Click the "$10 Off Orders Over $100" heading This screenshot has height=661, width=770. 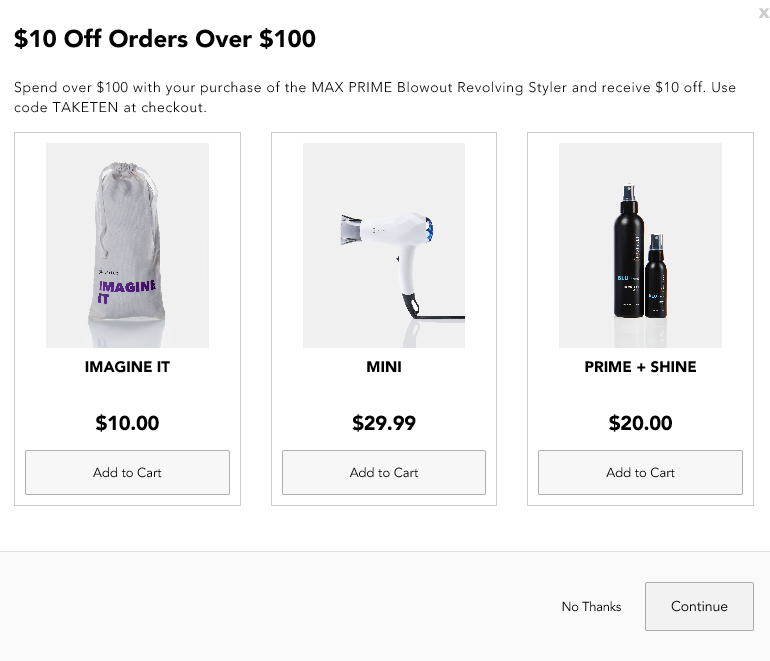164,40
